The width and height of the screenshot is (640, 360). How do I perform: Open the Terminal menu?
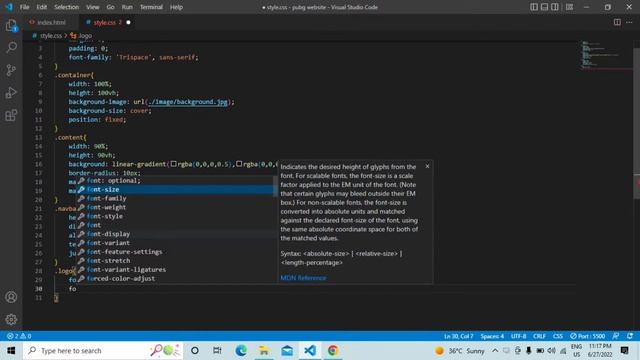(x=151, y=7)
